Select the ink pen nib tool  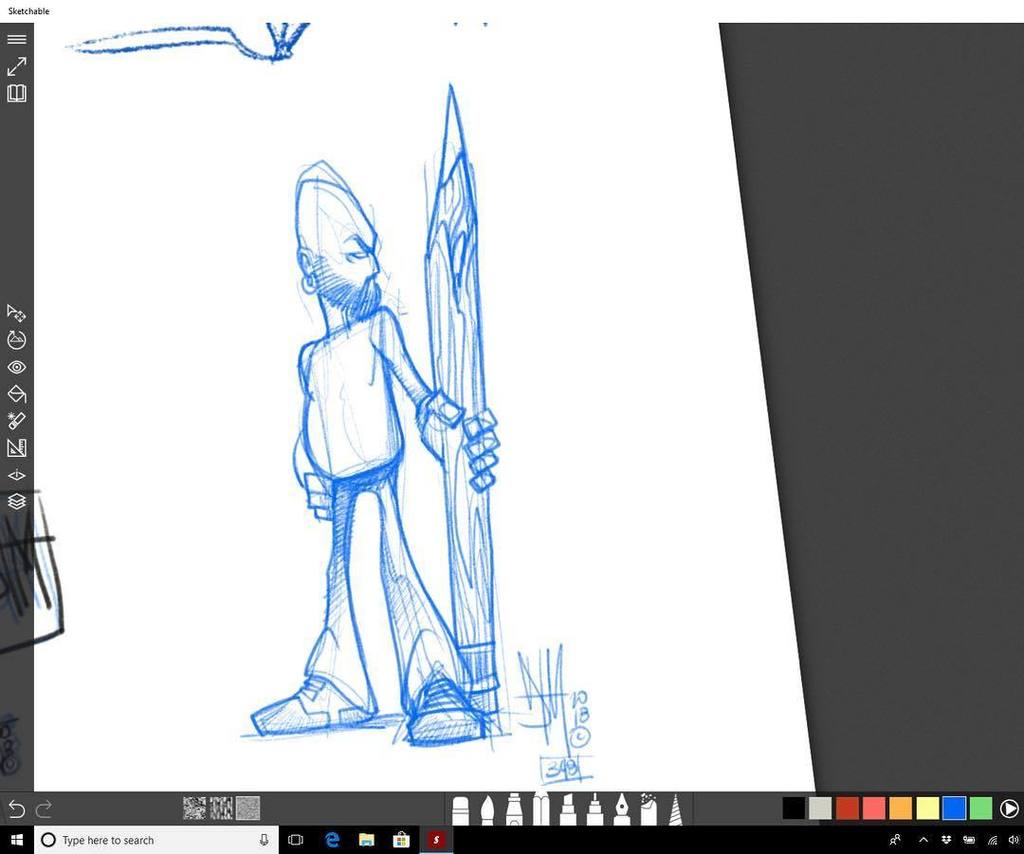coord(622,810)
